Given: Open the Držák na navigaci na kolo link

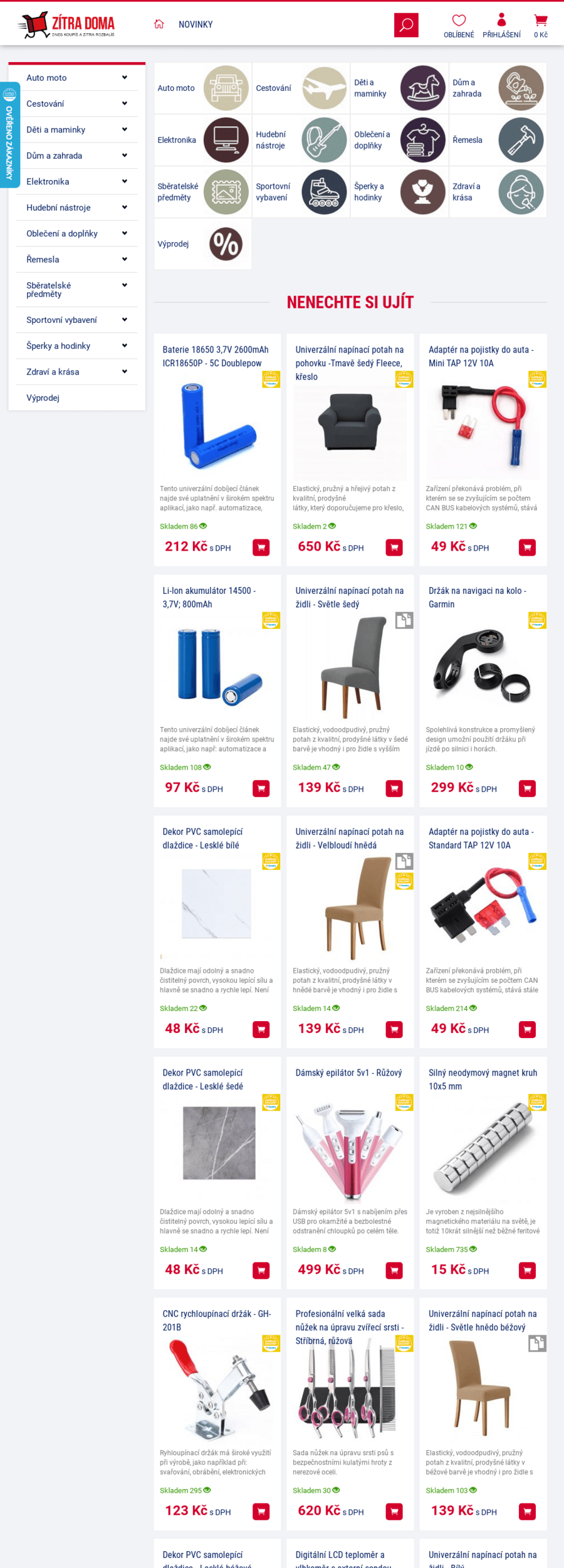Looking at the screenshot, I should pyautogui.click(x=477, y=597).
